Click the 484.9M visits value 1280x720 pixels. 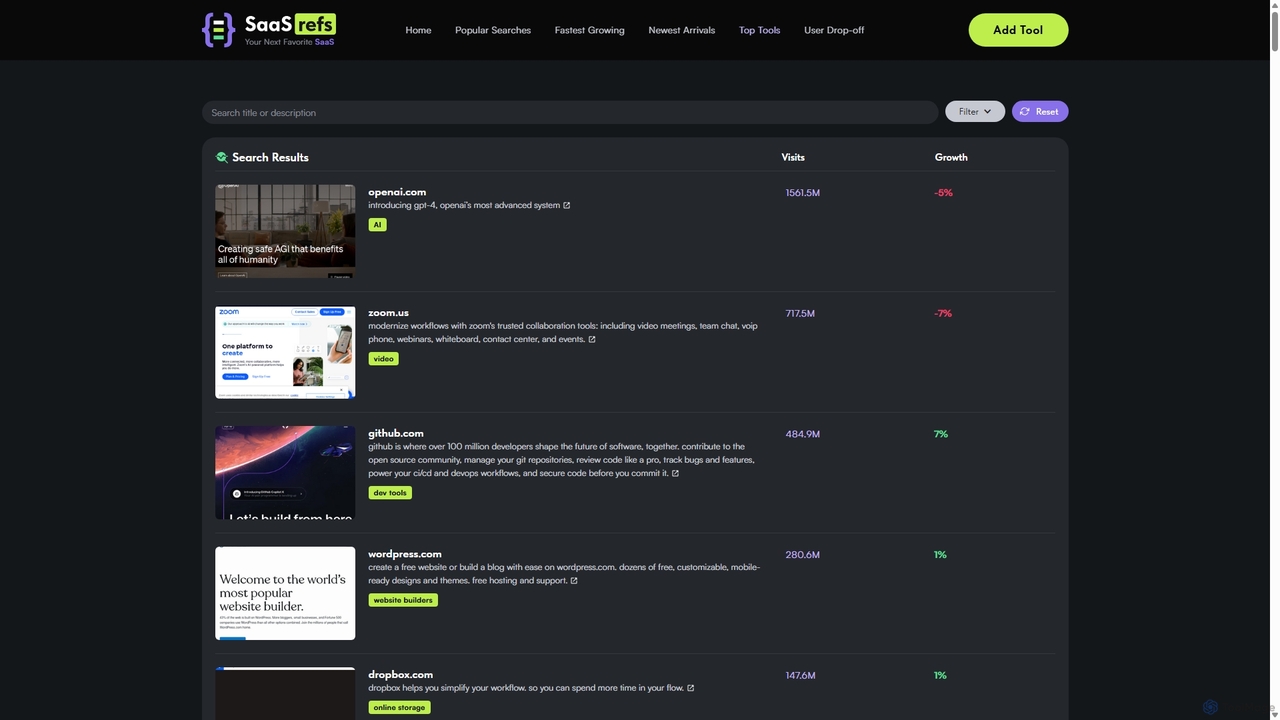pyautogui.click(x=803, y=434)
